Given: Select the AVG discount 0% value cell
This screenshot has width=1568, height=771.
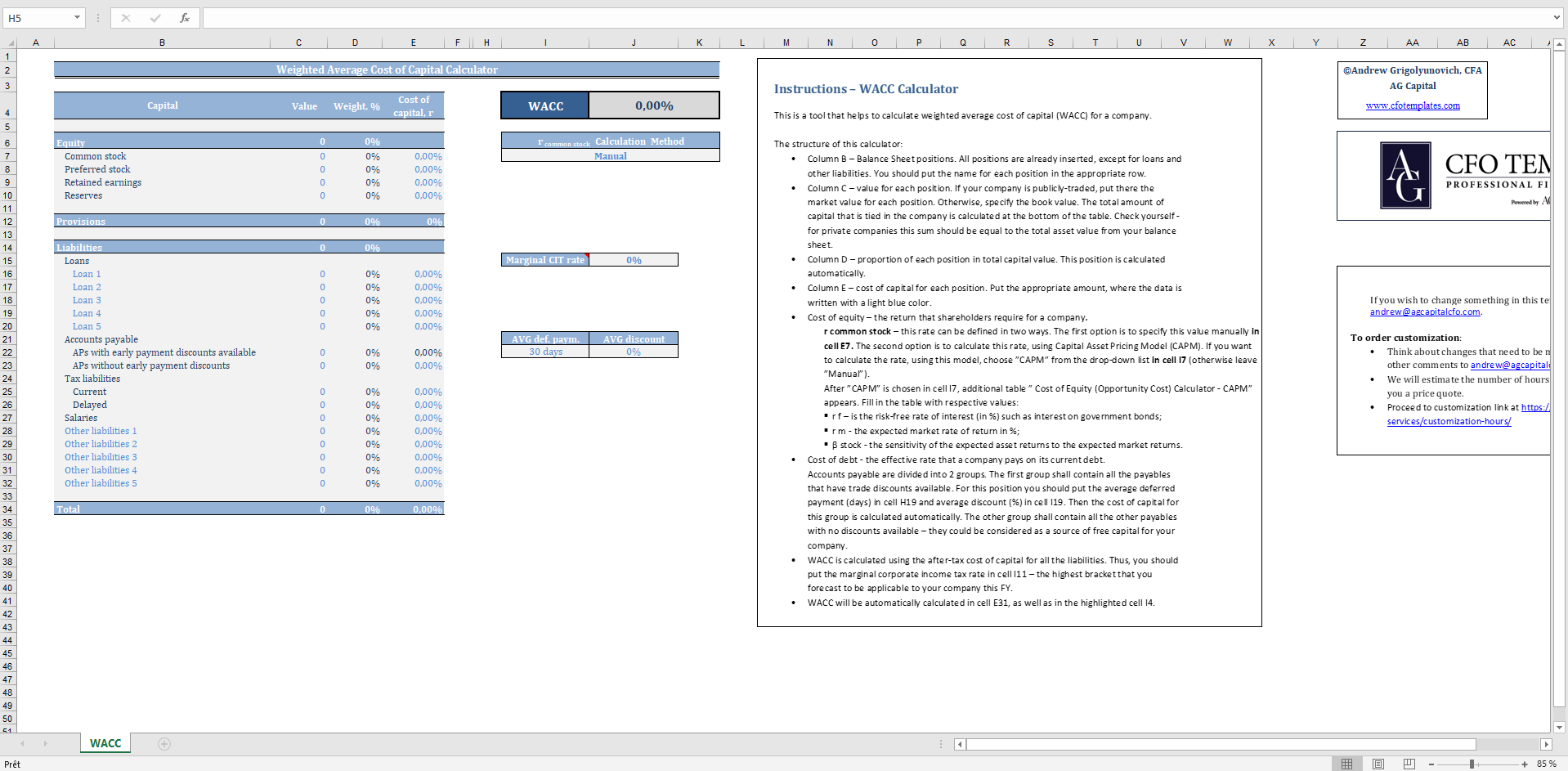Looking at the screenshot, I should [634, 352].
